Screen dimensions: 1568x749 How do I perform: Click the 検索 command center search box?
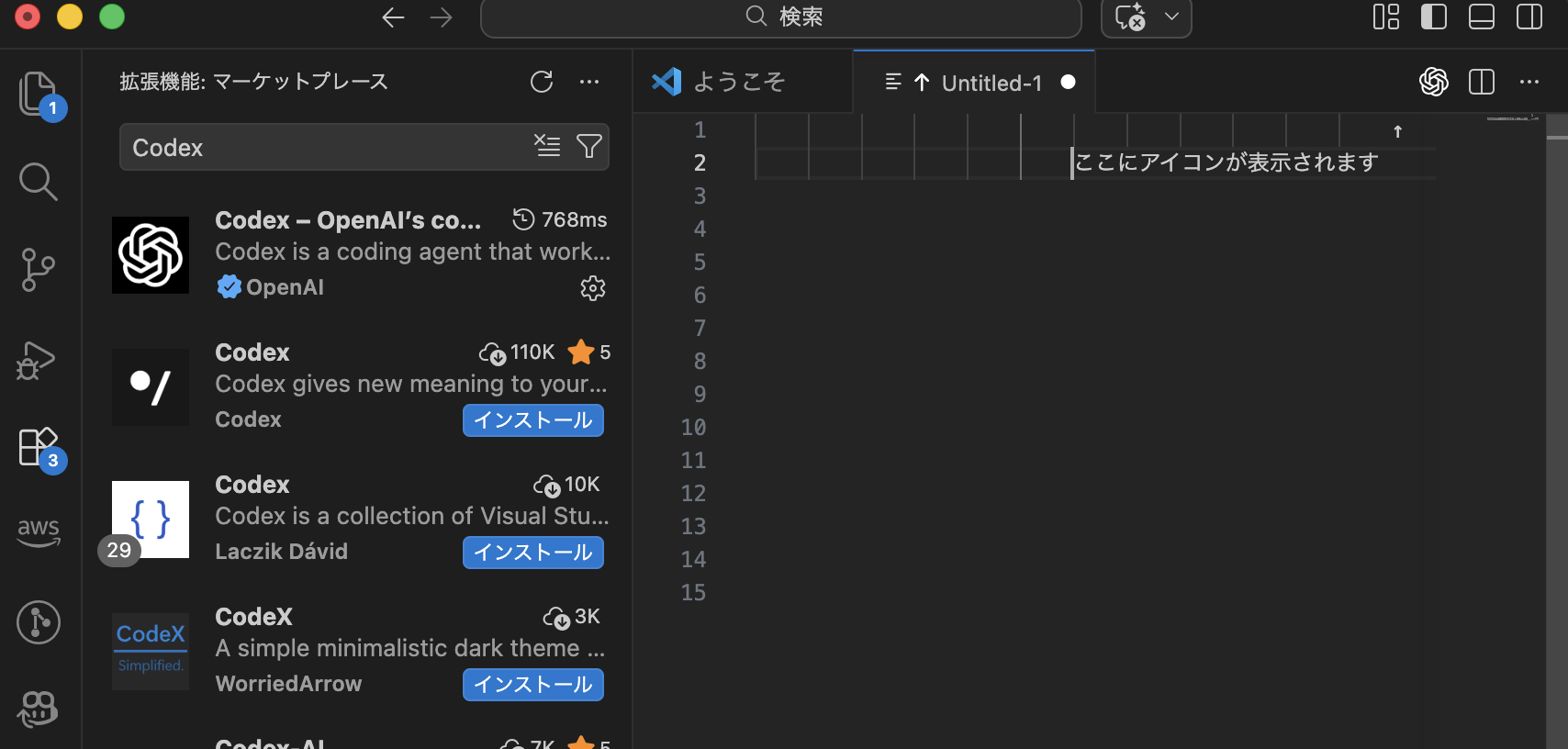pyautogui.click(x=781, y=17)
